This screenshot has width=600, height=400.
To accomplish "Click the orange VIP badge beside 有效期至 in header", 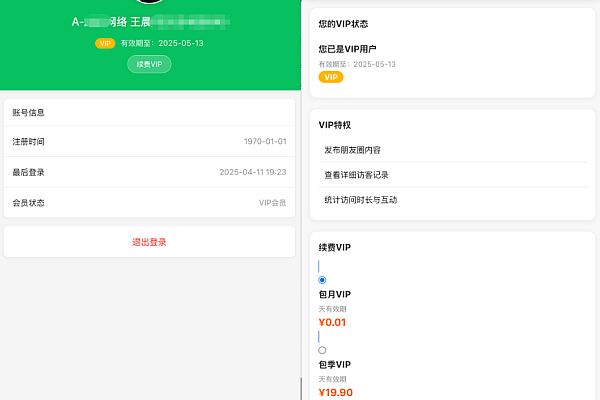I will (105, 43).
